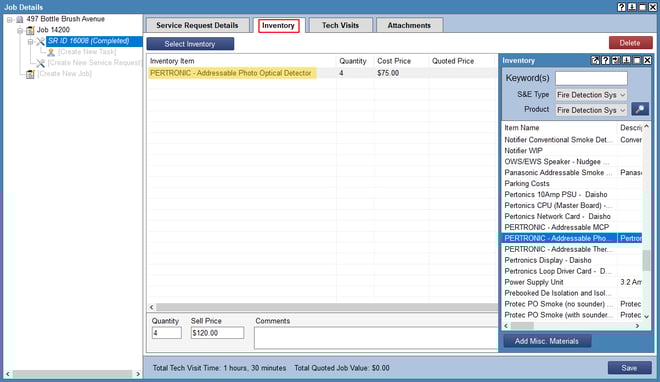The width and height of the screenshot is (660, 382).
Task: Click the building icon beside 497 Bottle Brush Avenue
Action: (x=19, y=19)
